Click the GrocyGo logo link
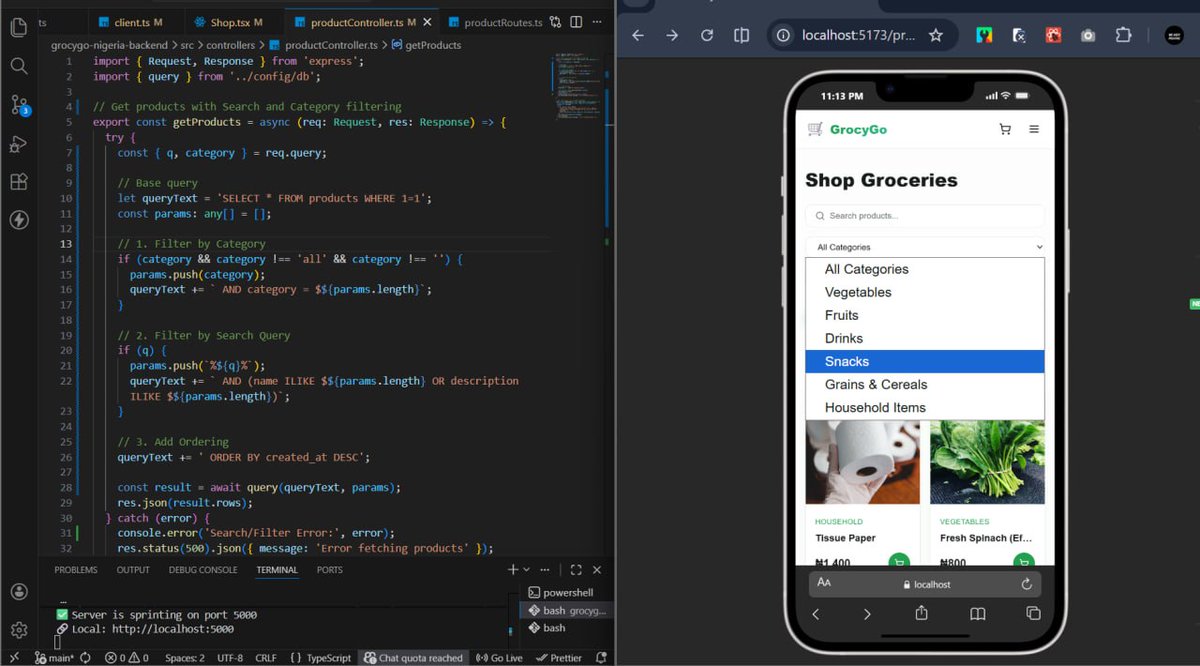The image size is (1200, 666). pyautogui.click(x=847, y=129)
